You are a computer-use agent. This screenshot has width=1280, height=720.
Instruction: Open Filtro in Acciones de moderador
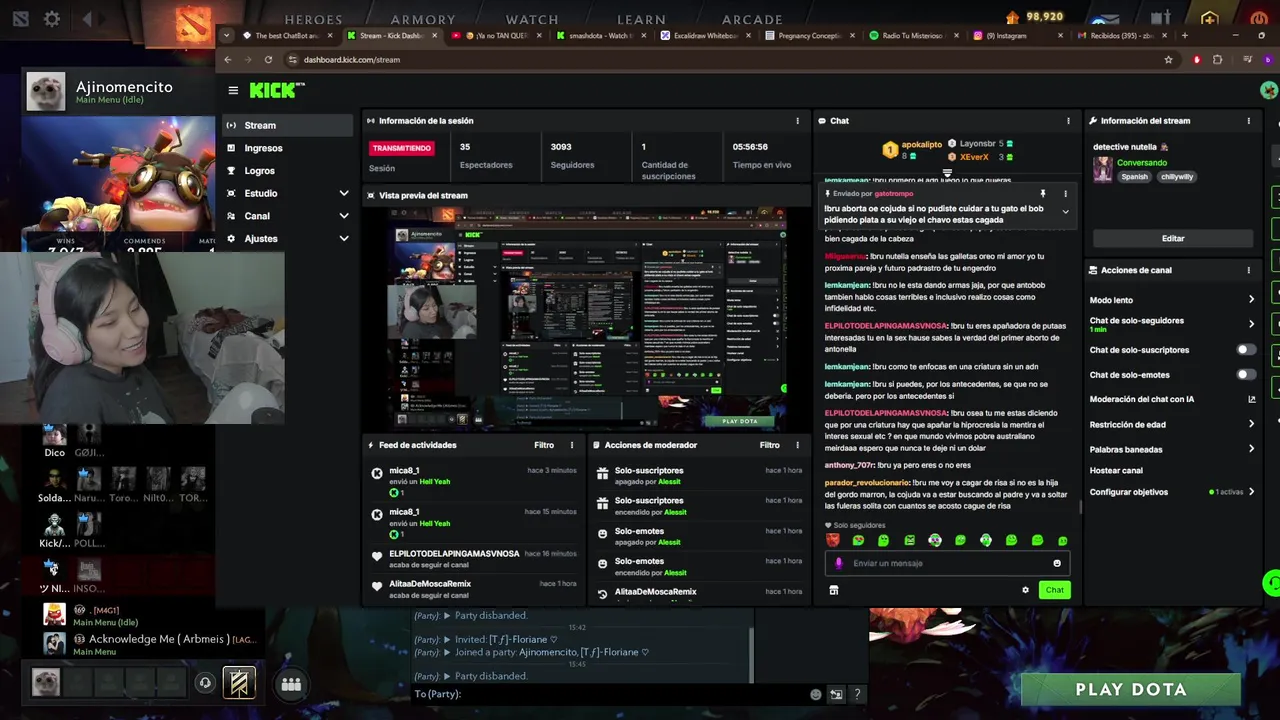(769, 445)
